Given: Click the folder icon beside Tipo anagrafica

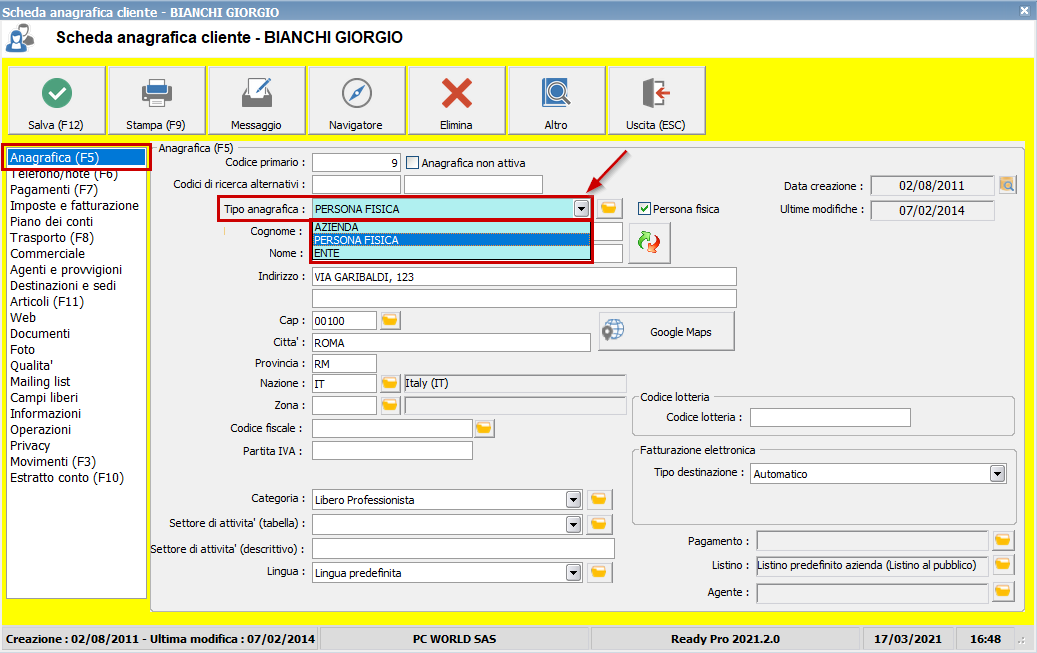Looking at the screenshot, I should point(608,208).
